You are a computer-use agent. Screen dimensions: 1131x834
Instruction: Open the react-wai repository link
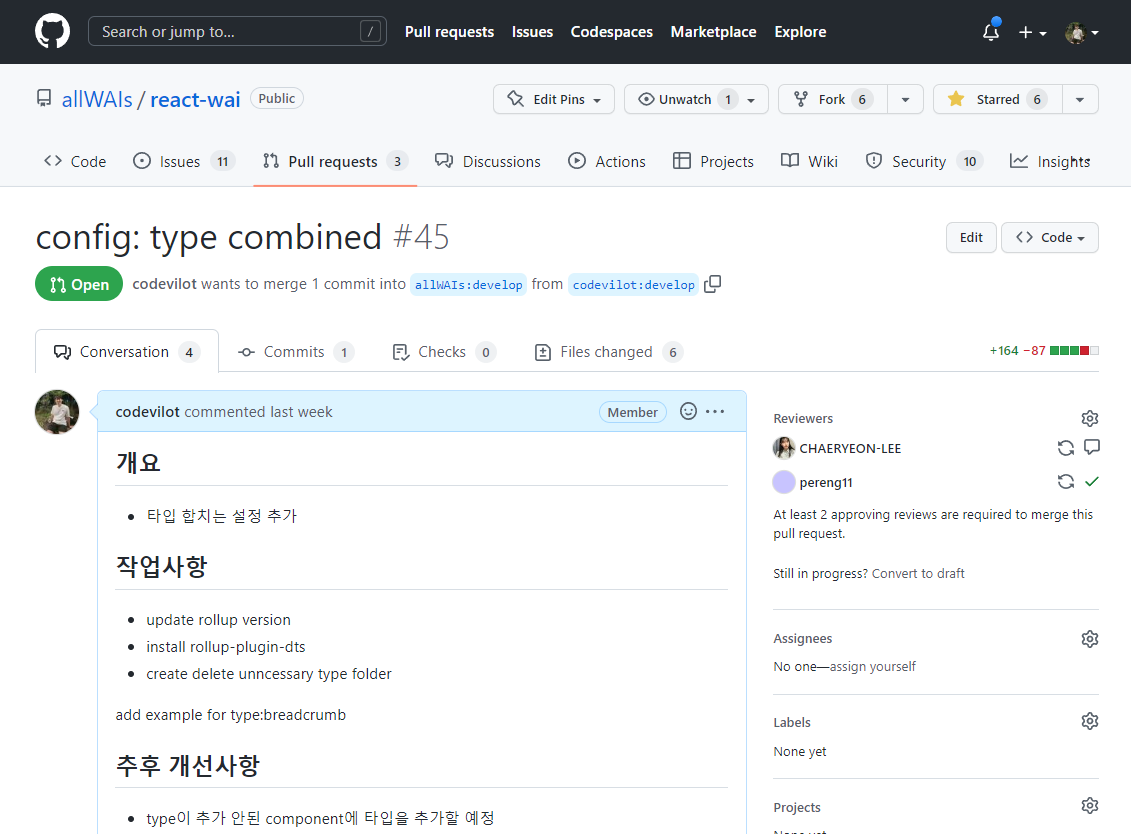[195, 99]
